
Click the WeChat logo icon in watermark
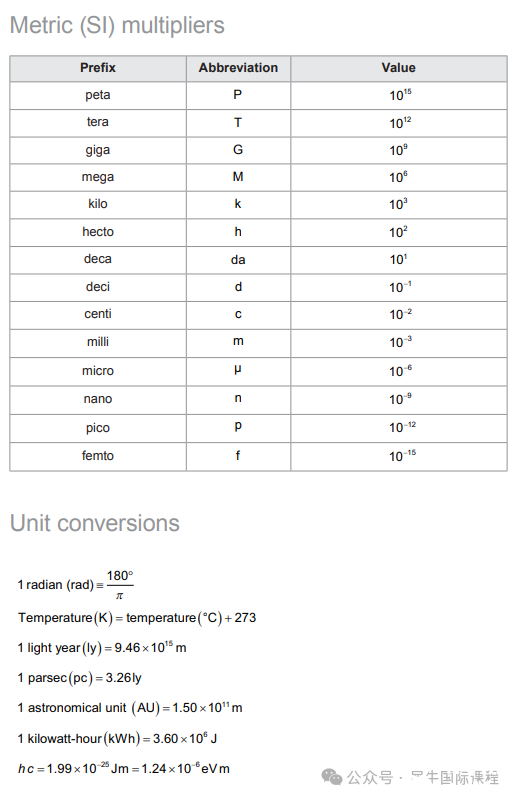tap(332, 777)
